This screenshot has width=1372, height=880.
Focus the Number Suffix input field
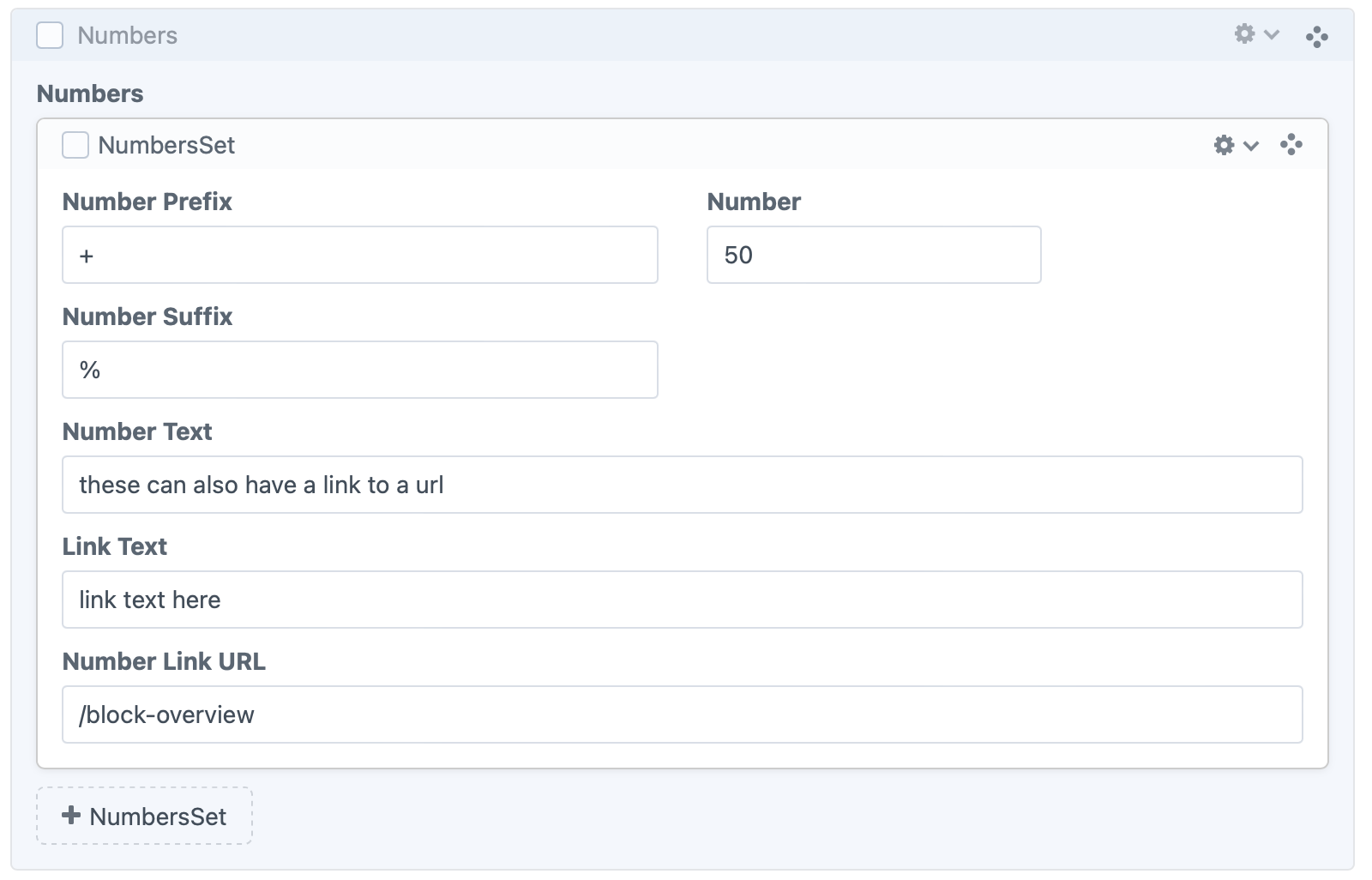[359, 370]
